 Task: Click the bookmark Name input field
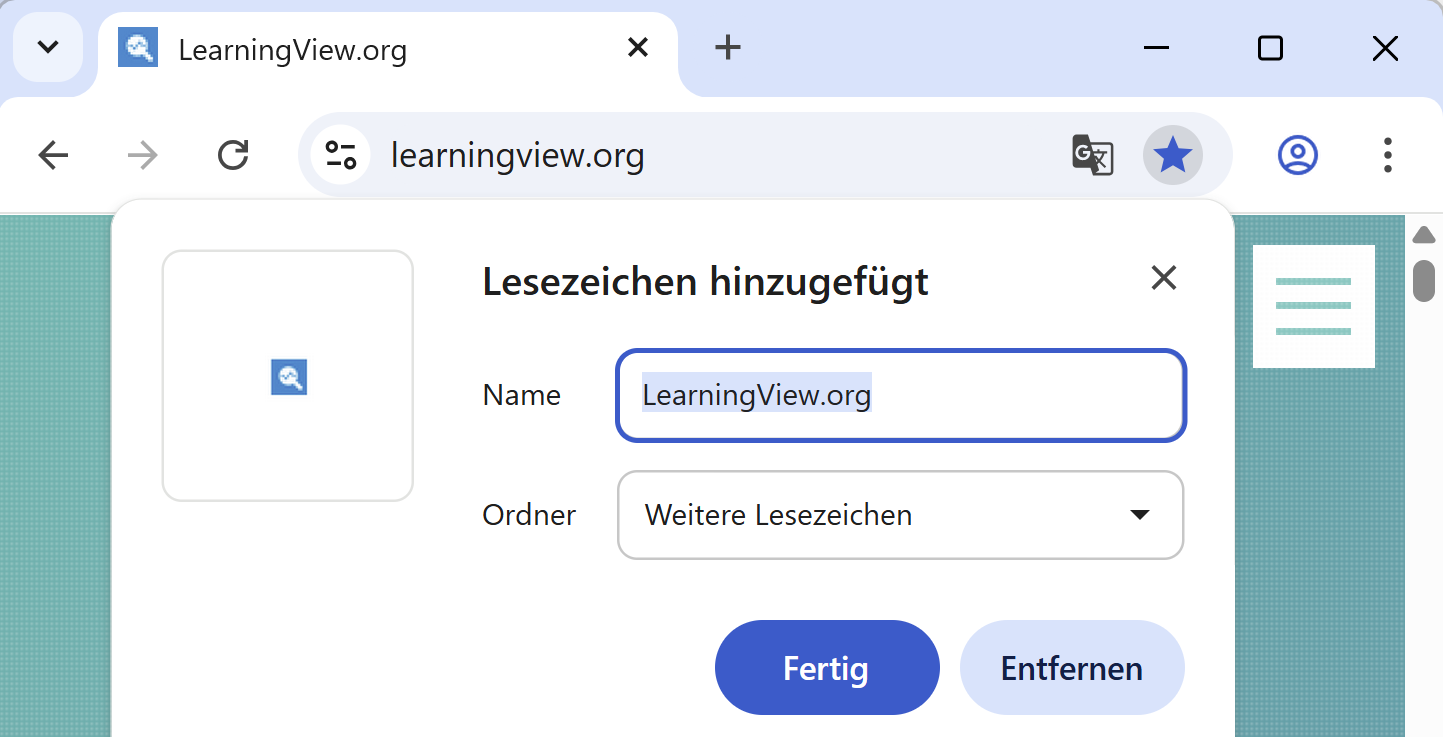[900, 395]
